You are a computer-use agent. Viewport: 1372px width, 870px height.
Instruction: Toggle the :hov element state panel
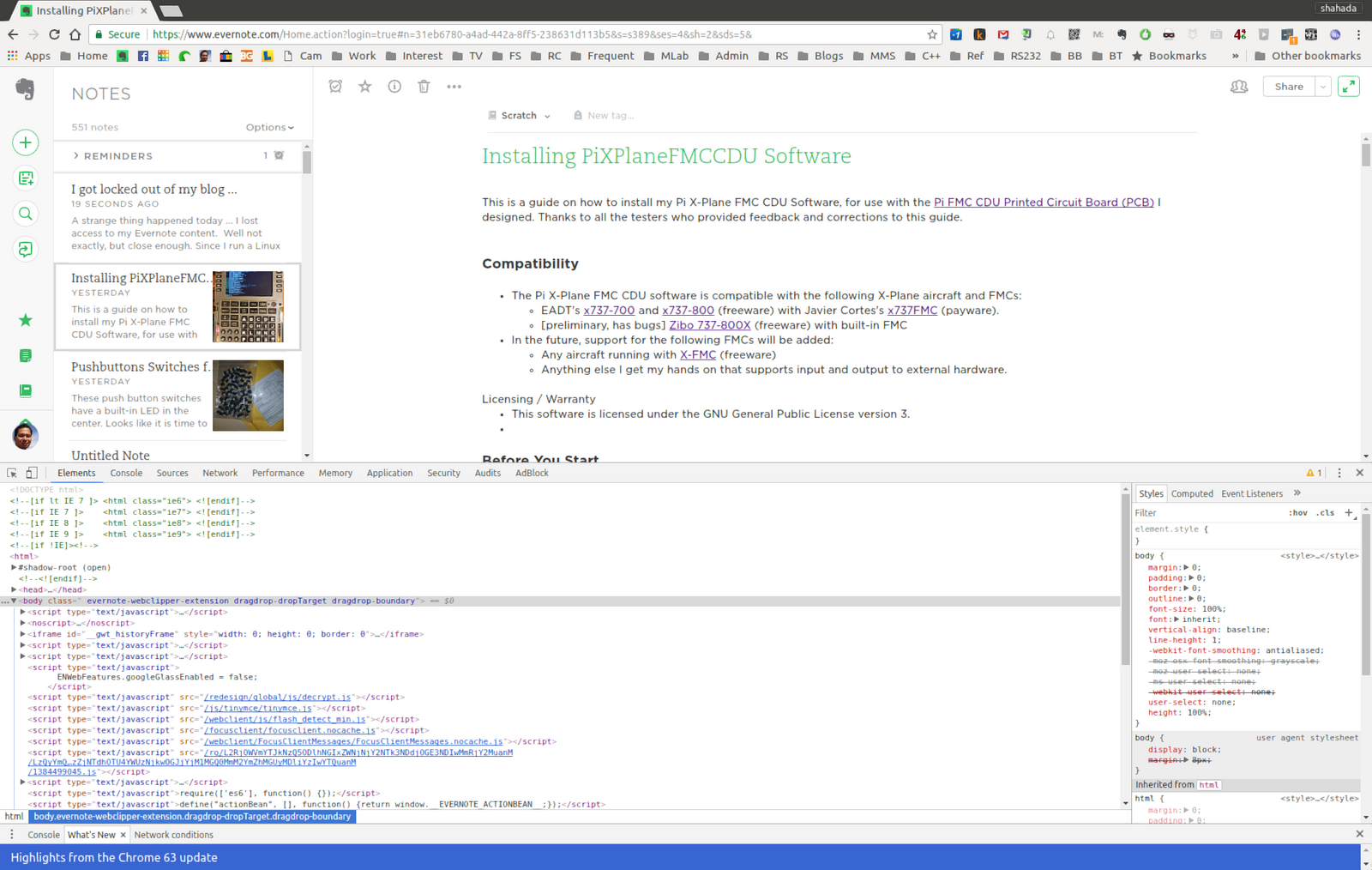pyautogui.click(x=1297, y=513)
